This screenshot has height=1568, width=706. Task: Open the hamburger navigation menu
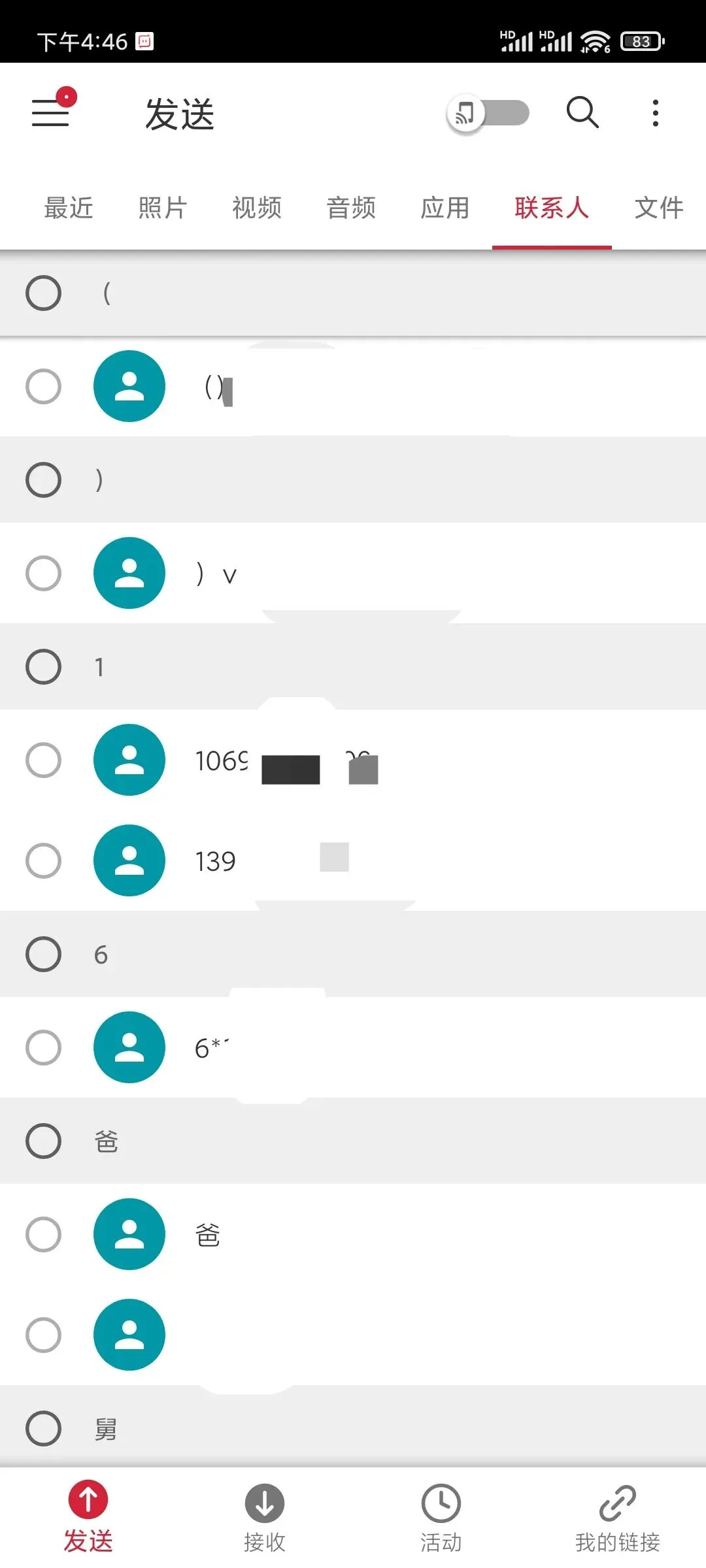coord(50,112)
